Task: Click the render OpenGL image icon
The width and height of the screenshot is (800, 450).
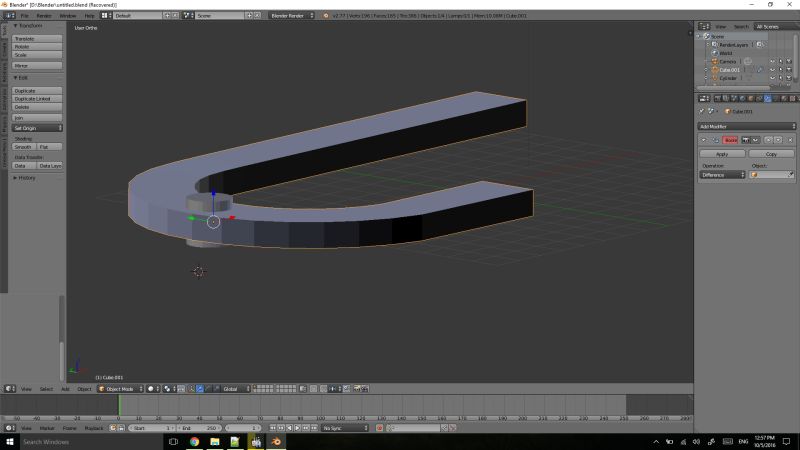Action: click(x=357, y=389)
